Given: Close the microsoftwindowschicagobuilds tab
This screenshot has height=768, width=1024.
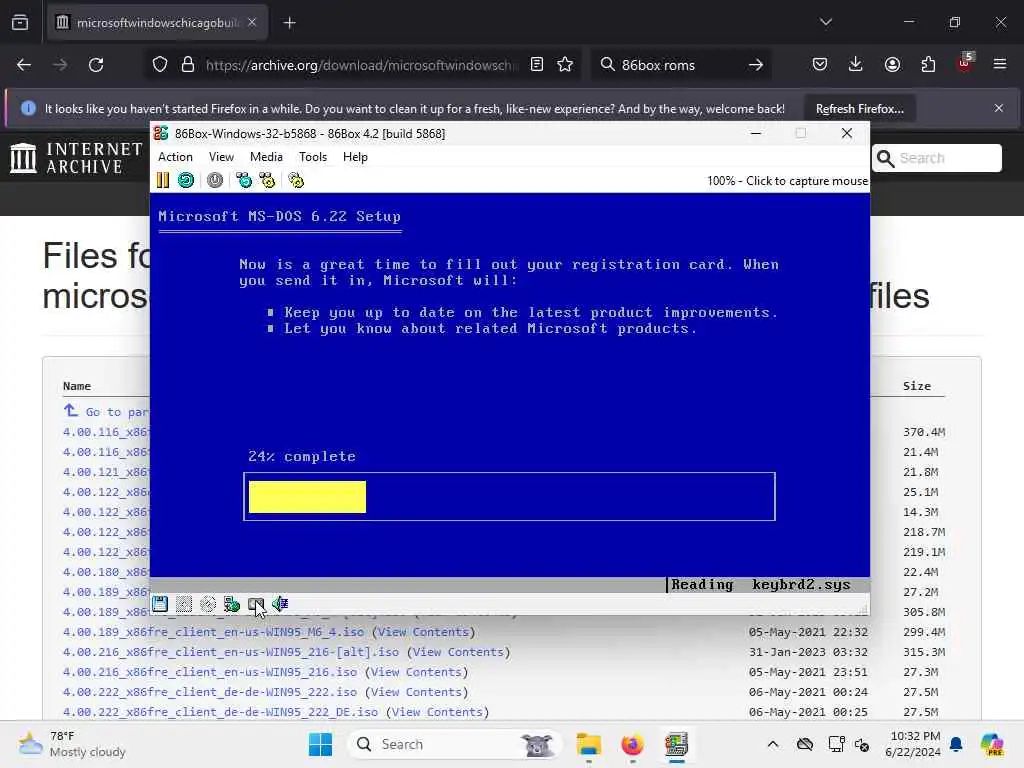Looking at the screenshot, I should (x=252, y=23).
